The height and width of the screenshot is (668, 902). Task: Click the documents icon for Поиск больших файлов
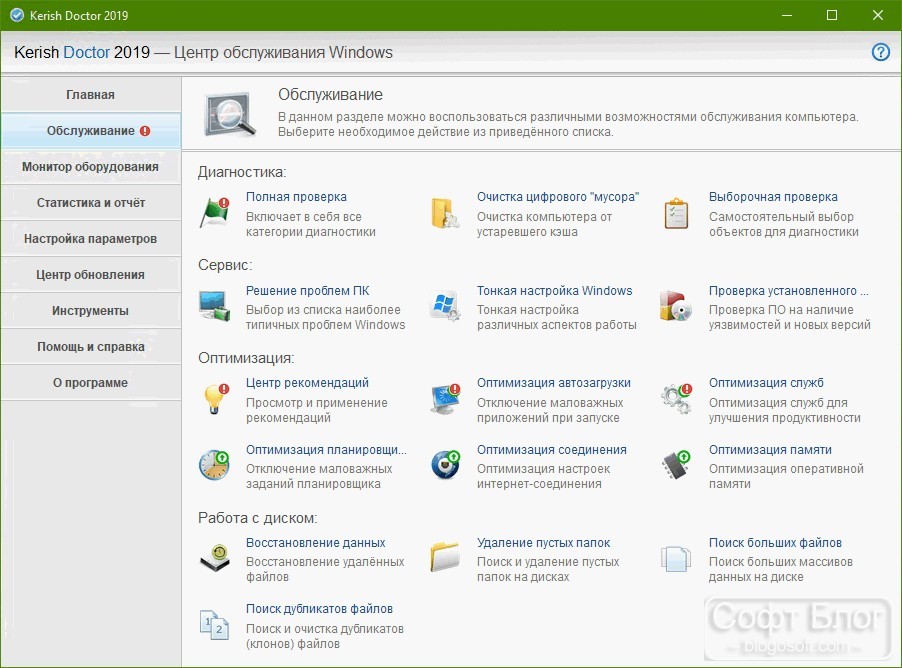click(676, 559)
